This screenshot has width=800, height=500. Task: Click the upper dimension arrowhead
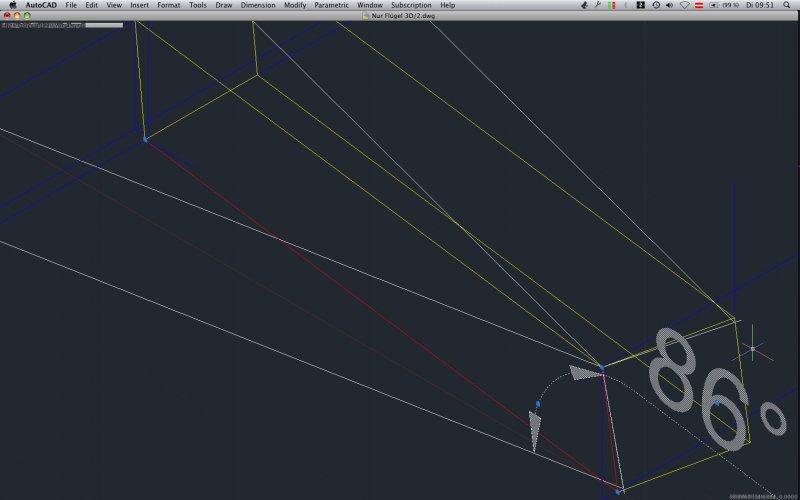pyautogui.click(x=586, y=373)
